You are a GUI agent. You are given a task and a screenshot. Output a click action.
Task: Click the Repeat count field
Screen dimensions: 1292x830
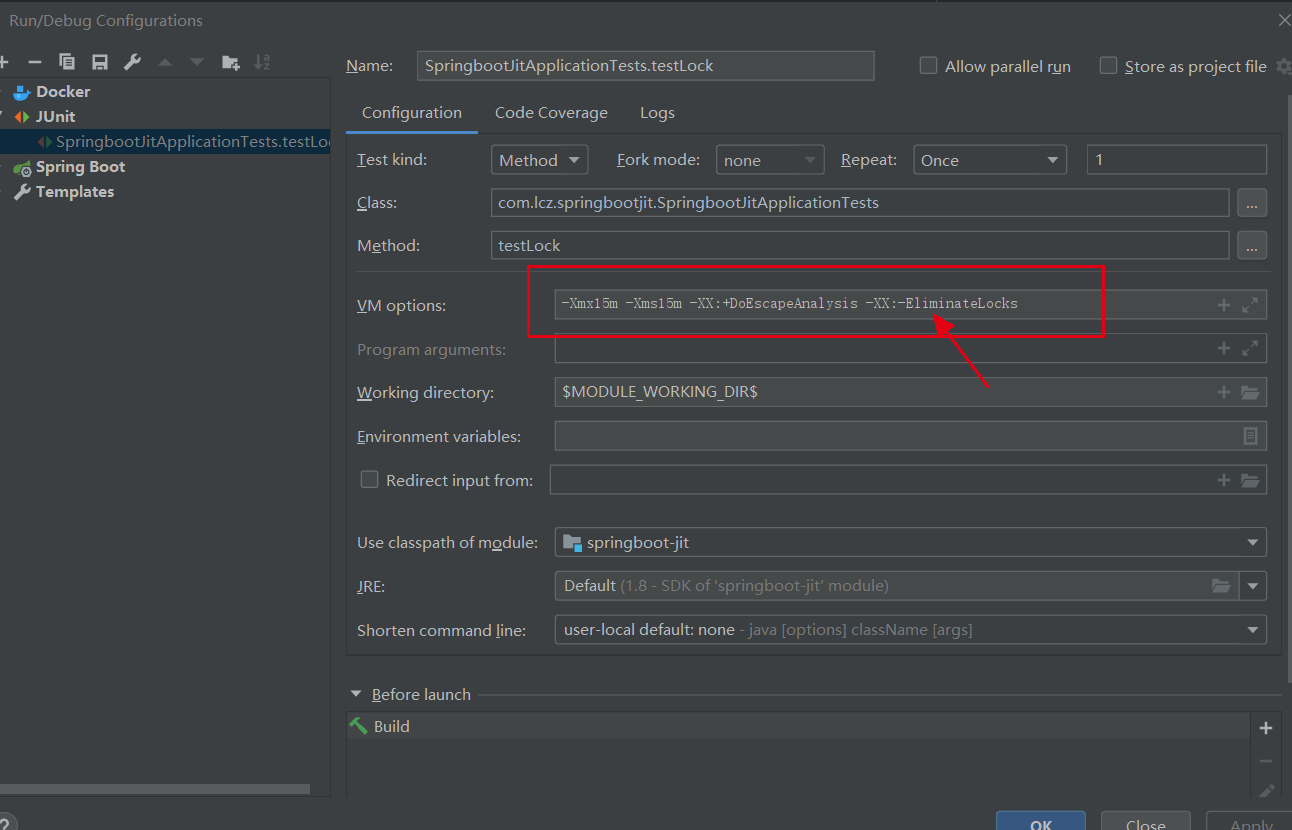pos(1177,160)
